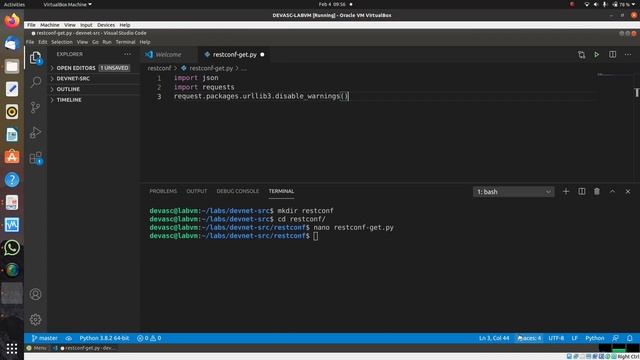
Task: Click the Open Changes compare icon
Action: pos(581,55)
